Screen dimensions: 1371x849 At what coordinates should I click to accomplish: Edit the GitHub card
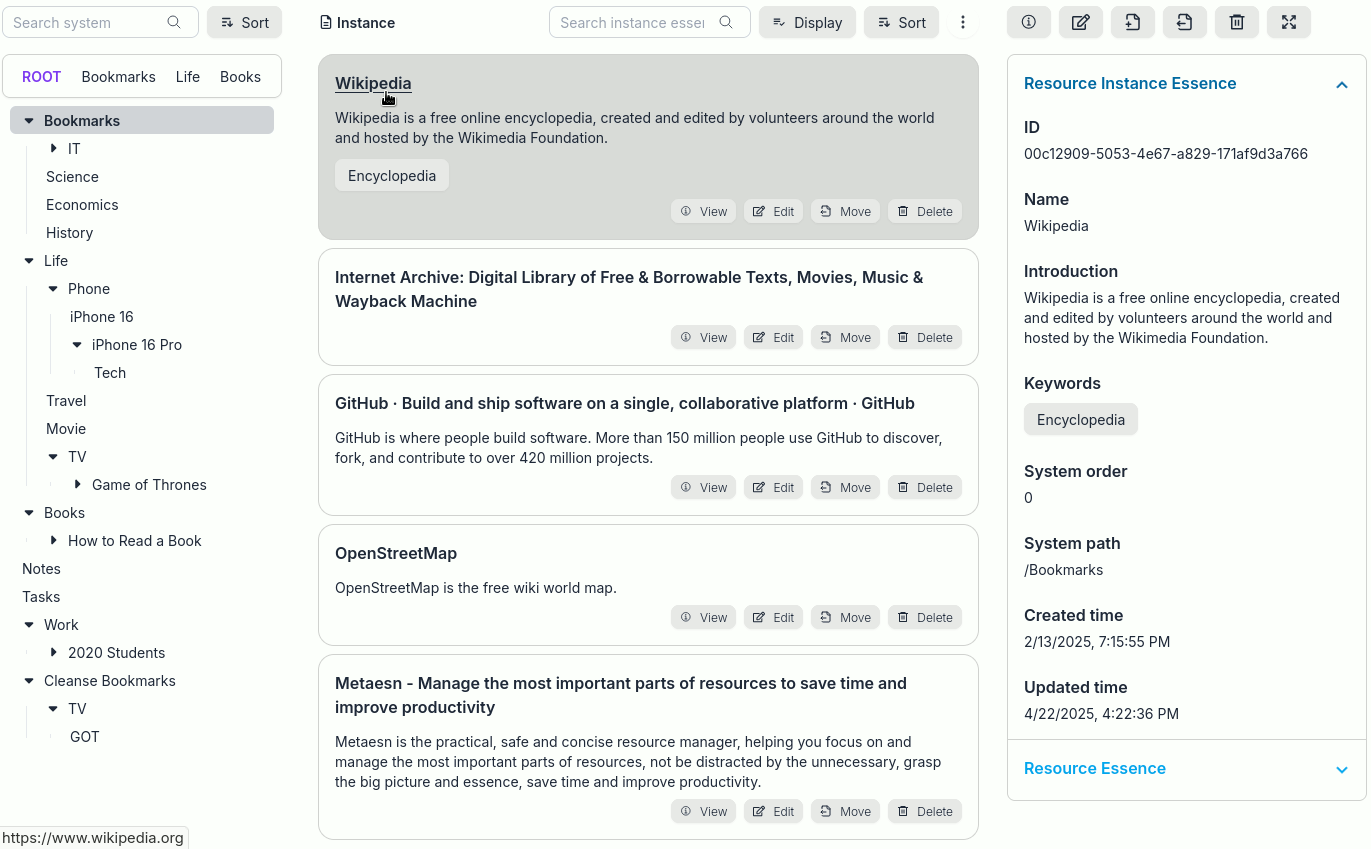pos(773,487)
